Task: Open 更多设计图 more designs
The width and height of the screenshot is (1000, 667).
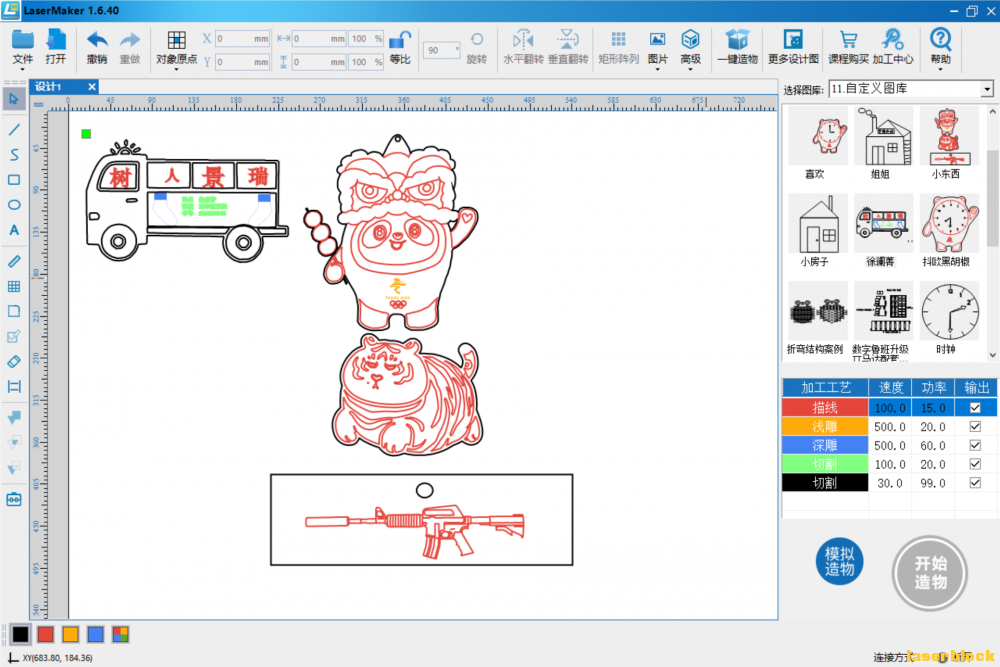Action: 793,47
